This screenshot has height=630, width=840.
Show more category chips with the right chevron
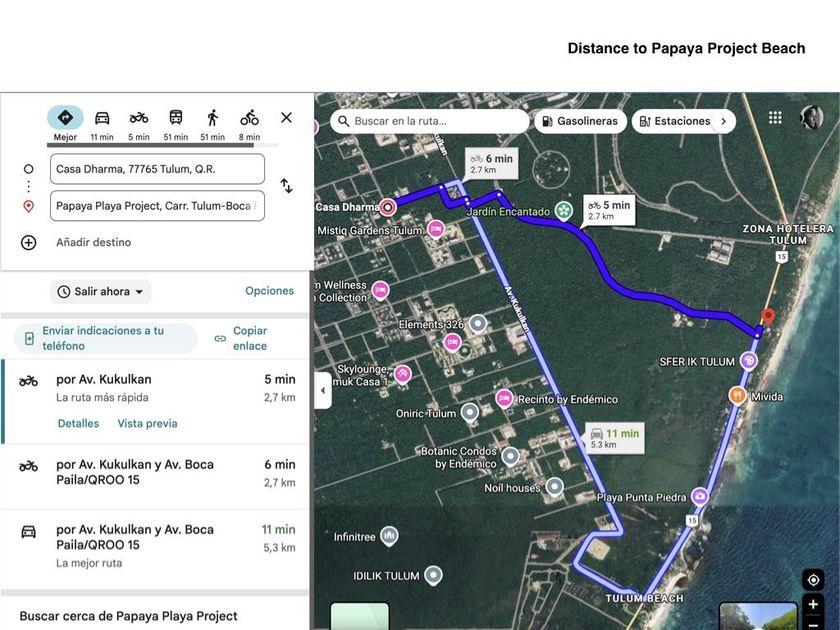(724, 121)
